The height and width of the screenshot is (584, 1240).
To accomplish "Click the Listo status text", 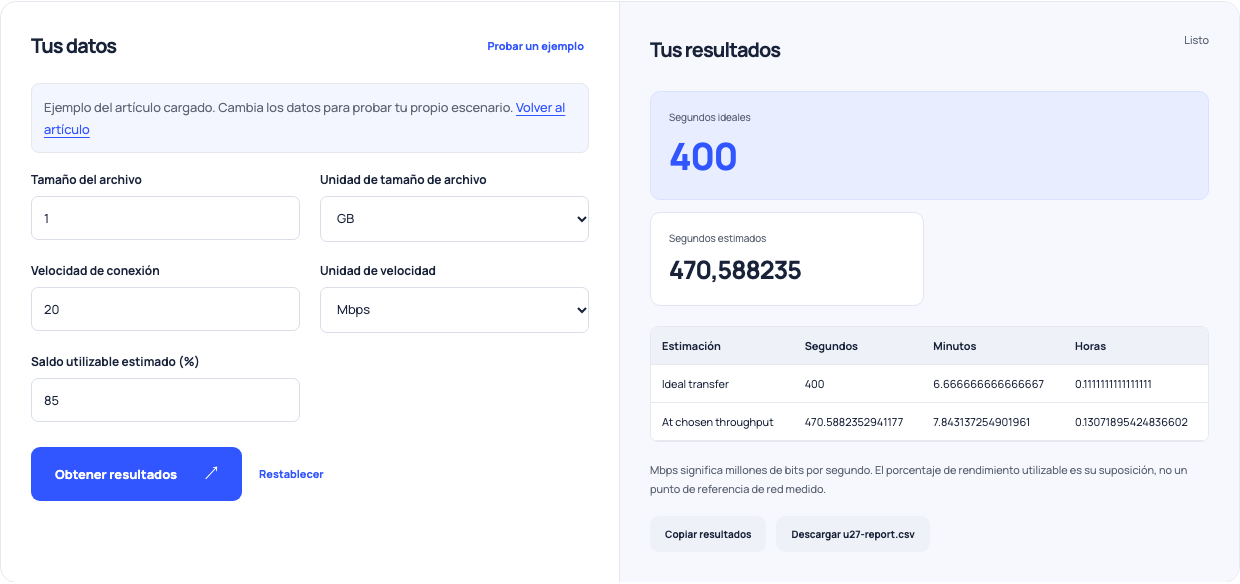I will pos(1196,40).
